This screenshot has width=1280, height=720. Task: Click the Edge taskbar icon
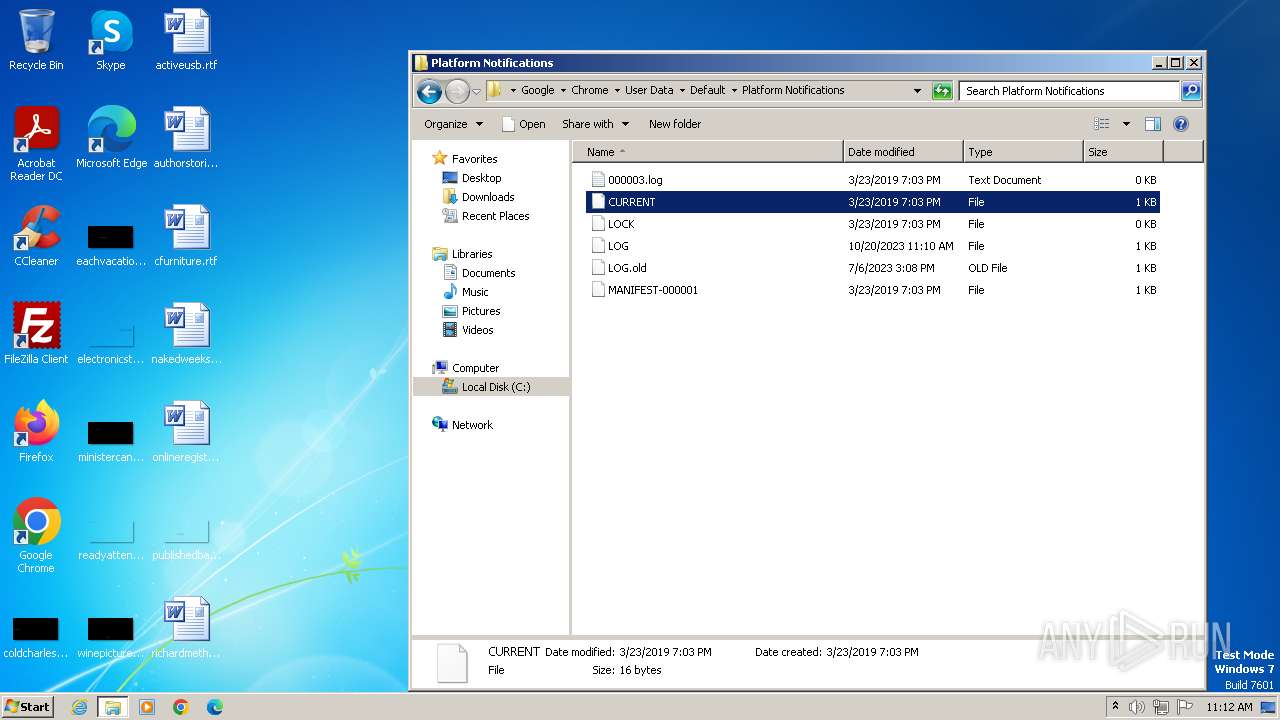tap(214, 707)
